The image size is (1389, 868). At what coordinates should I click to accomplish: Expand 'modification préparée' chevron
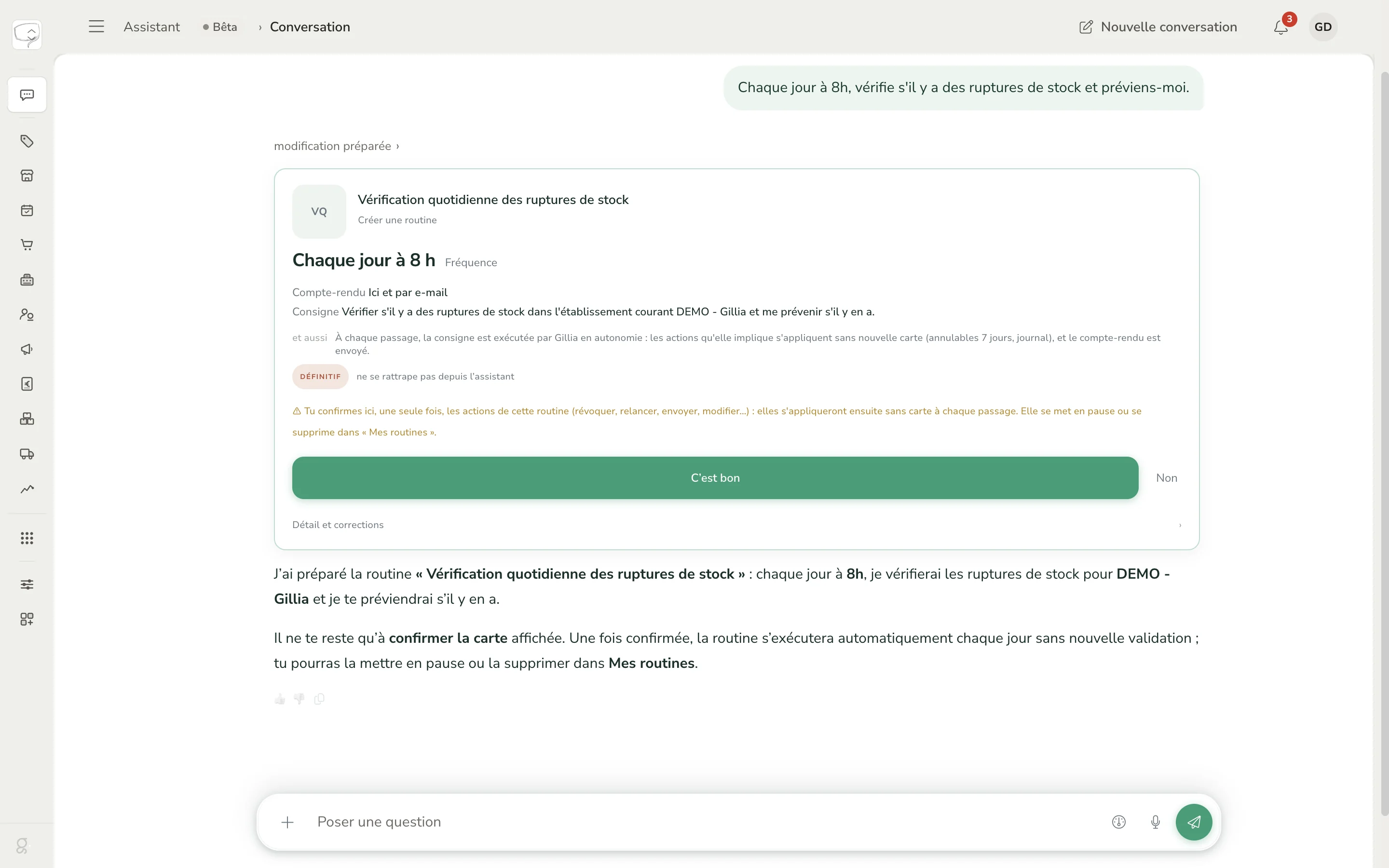[397, 147]
